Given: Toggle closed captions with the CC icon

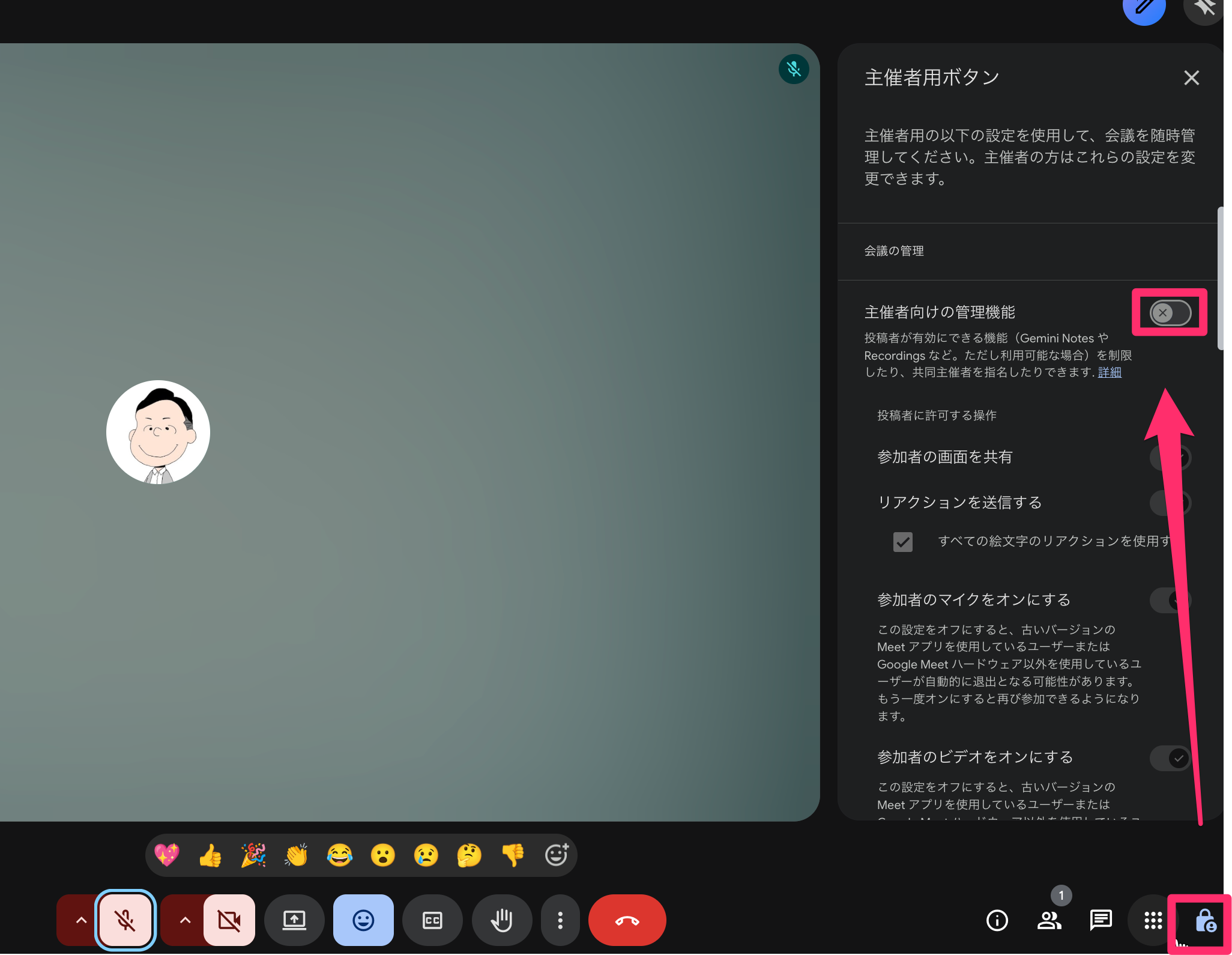Looking at the screenshot, I should coord(432,920).
